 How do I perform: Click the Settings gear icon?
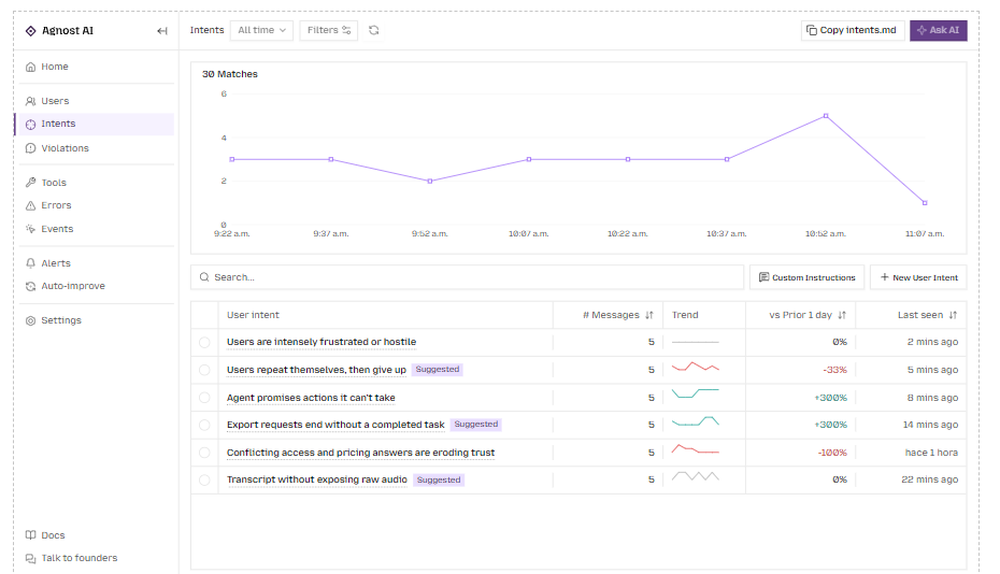[x=31, y=321]
